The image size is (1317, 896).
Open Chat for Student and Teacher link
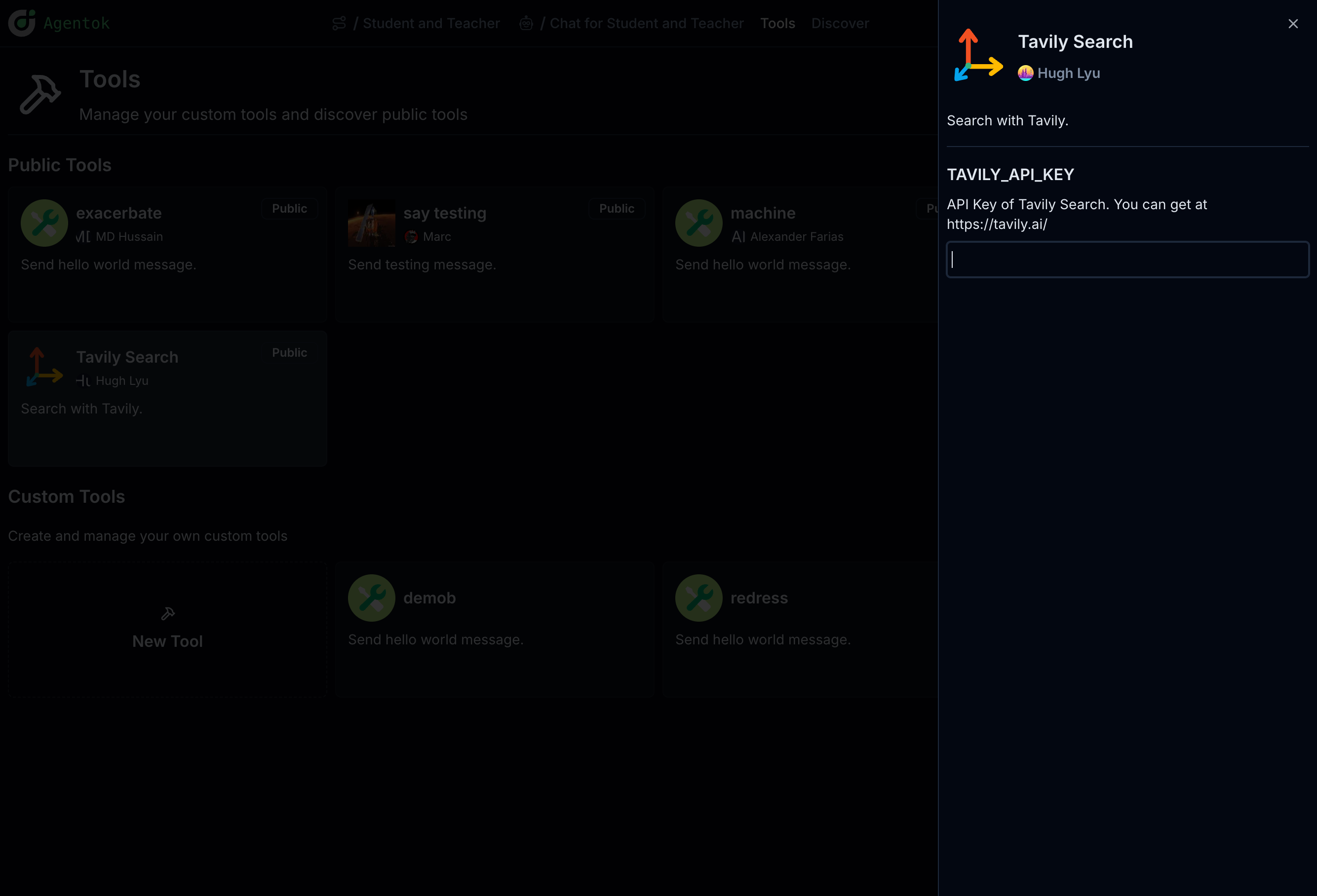[x=646, y=23]
